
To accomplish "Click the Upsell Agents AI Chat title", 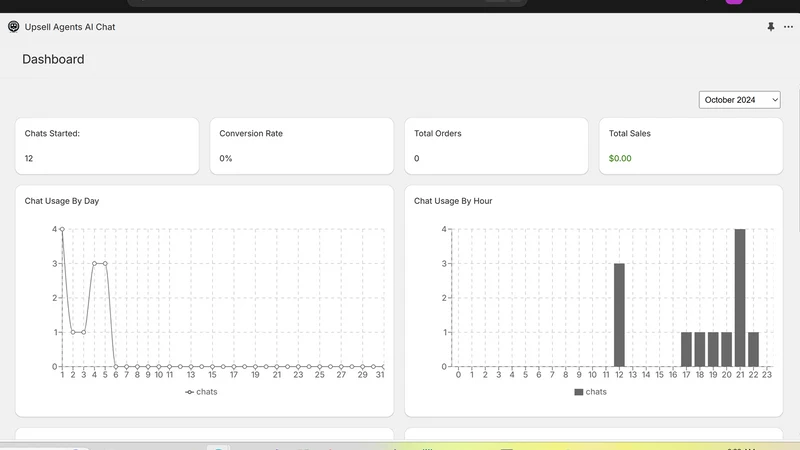I will tap(70, 27).
